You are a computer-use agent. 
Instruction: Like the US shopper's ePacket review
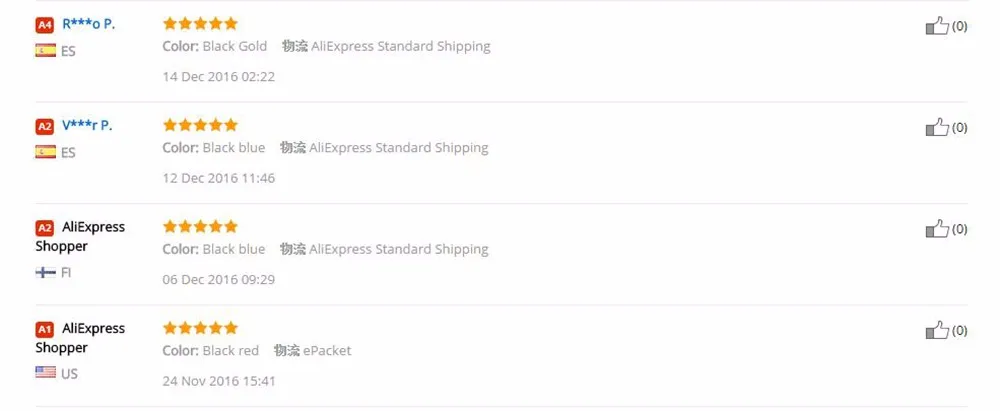click(x=937, y=331)
